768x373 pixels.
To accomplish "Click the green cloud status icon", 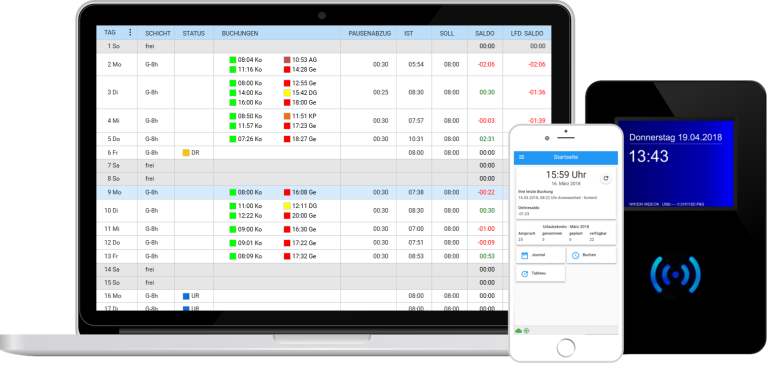I will click(519, 331).
